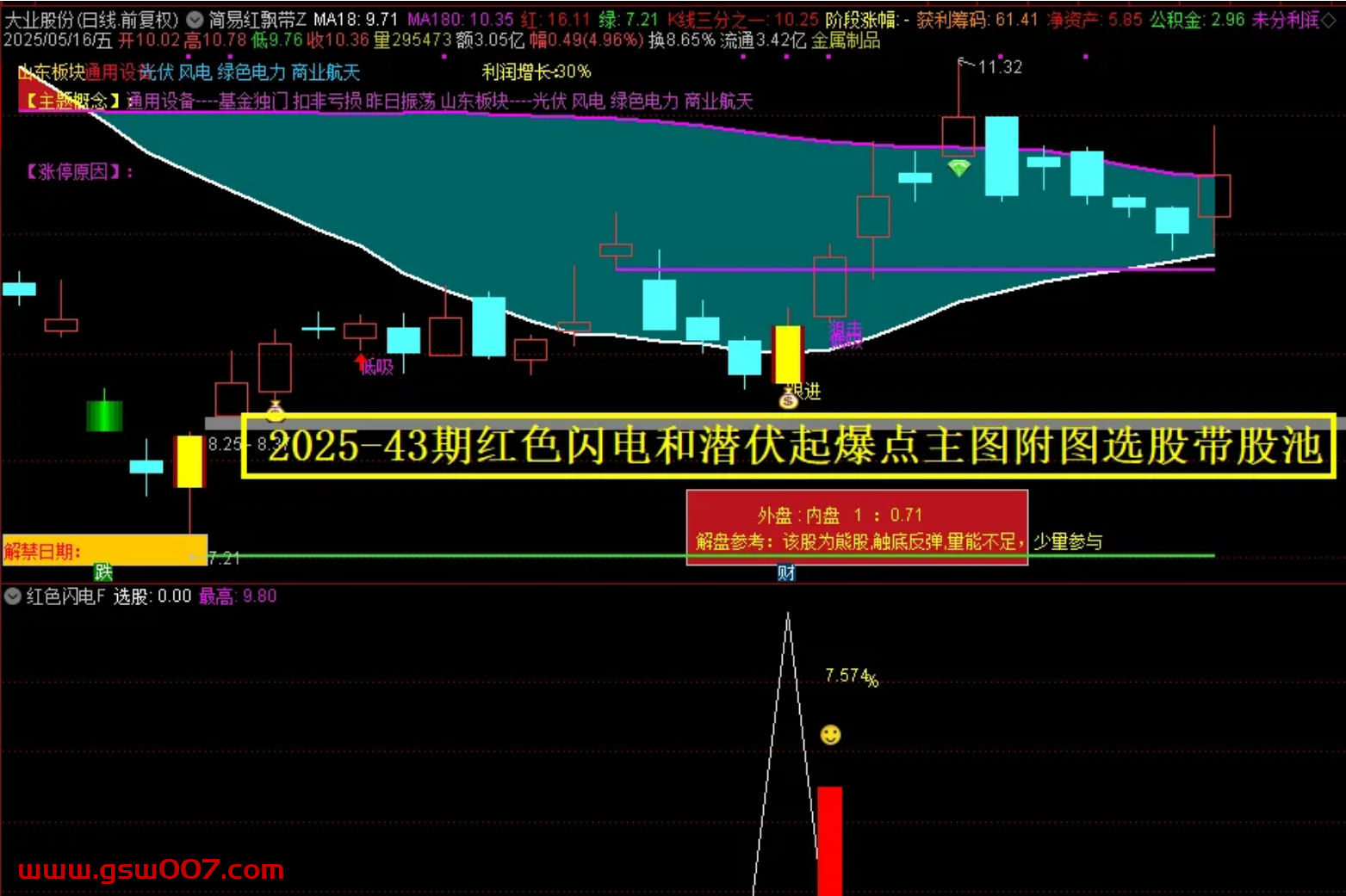This screenshot has width=1346, height=896.
Task: Click the 红: 16.11 value
Action: click(x=555, y=19)
